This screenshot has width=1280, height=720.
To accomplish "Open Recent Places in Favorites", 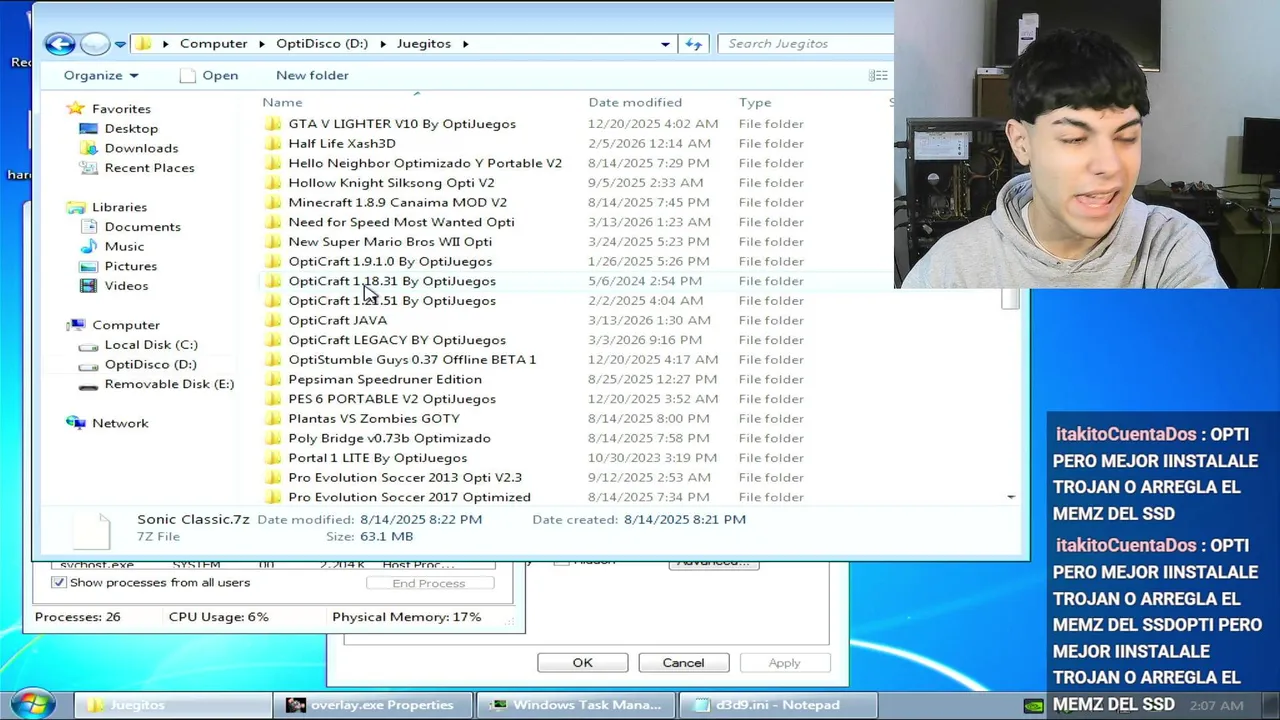I will click(x=149, y=167).
